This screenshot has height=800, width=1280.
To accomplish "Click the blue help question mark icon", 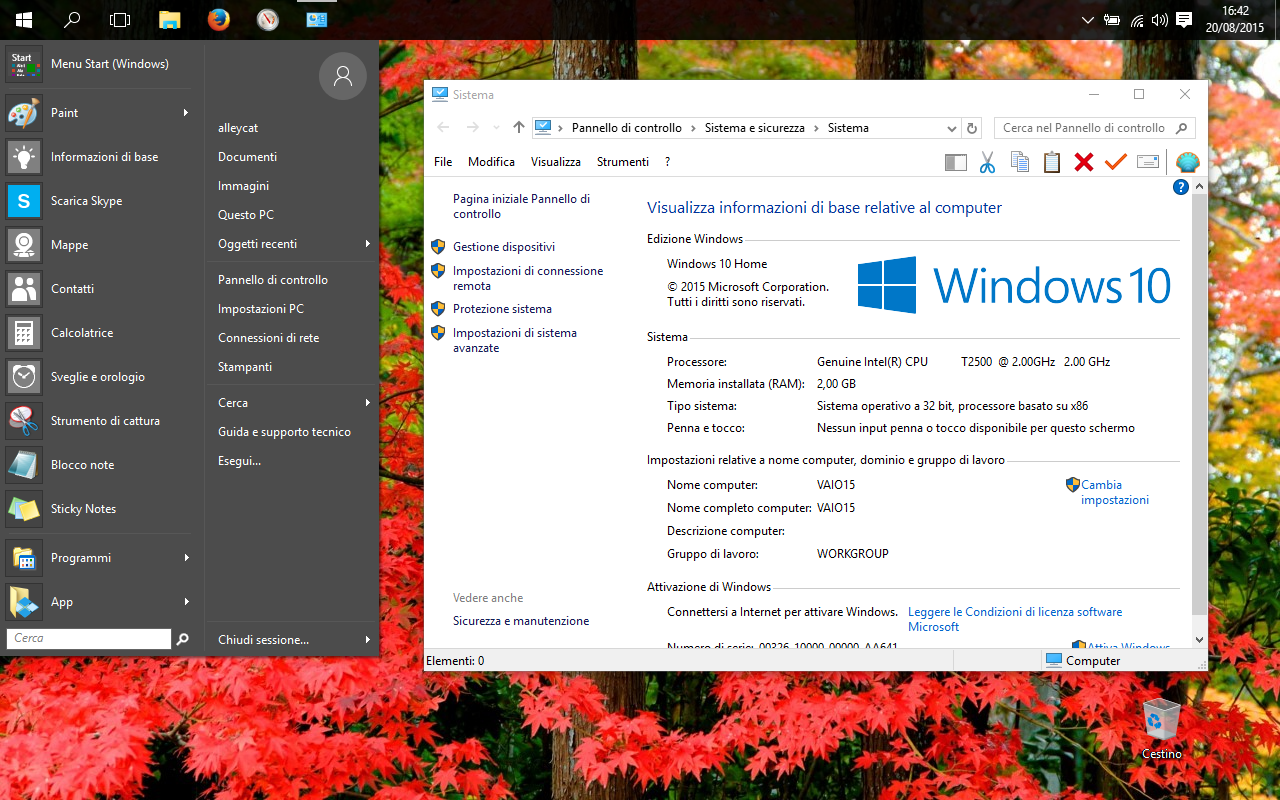I will (x=1181, y=187).
